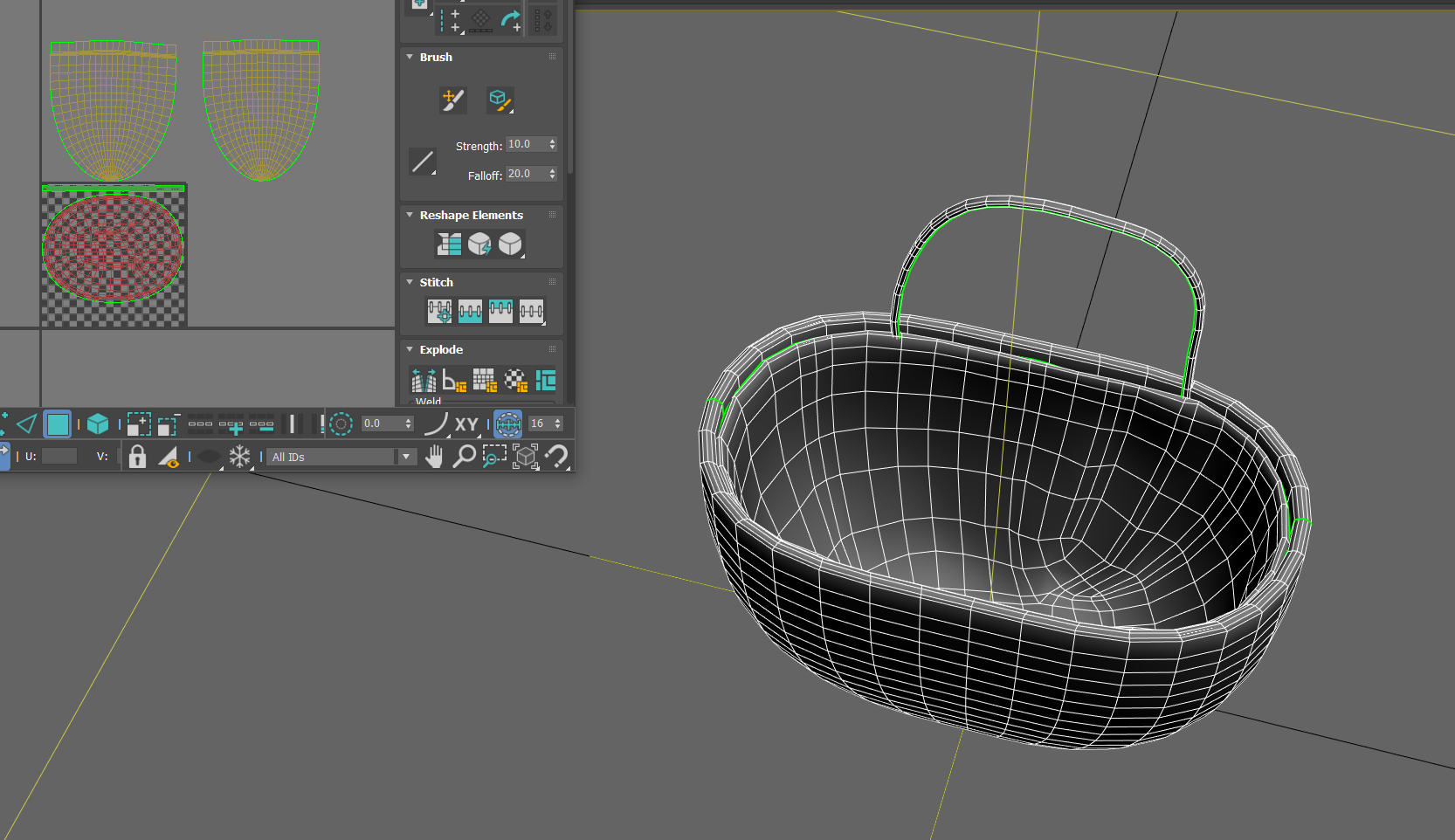1455x840 pixels.
Task: Increase Falloff spinner value
Action: 552,170
